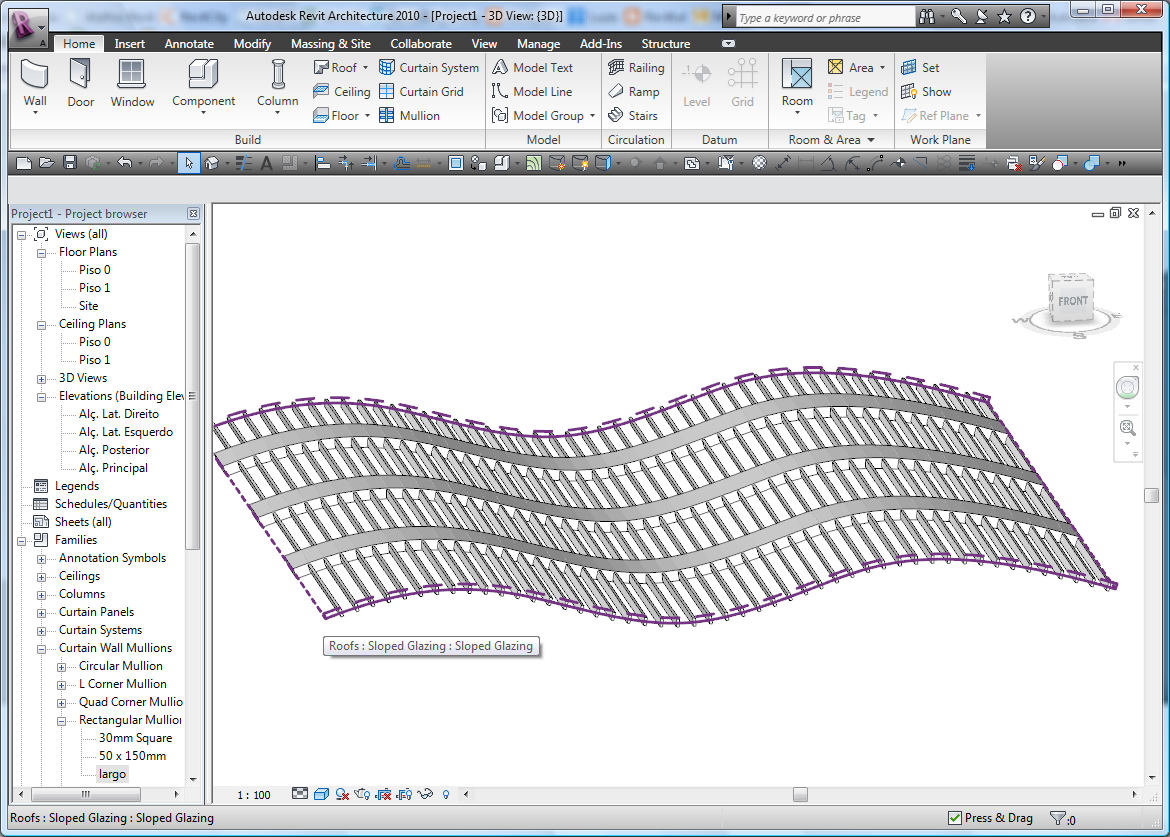Click the 1 : 100 view scale
The width and height of the screenshot is (1170, 837).
tap(254, 795)
